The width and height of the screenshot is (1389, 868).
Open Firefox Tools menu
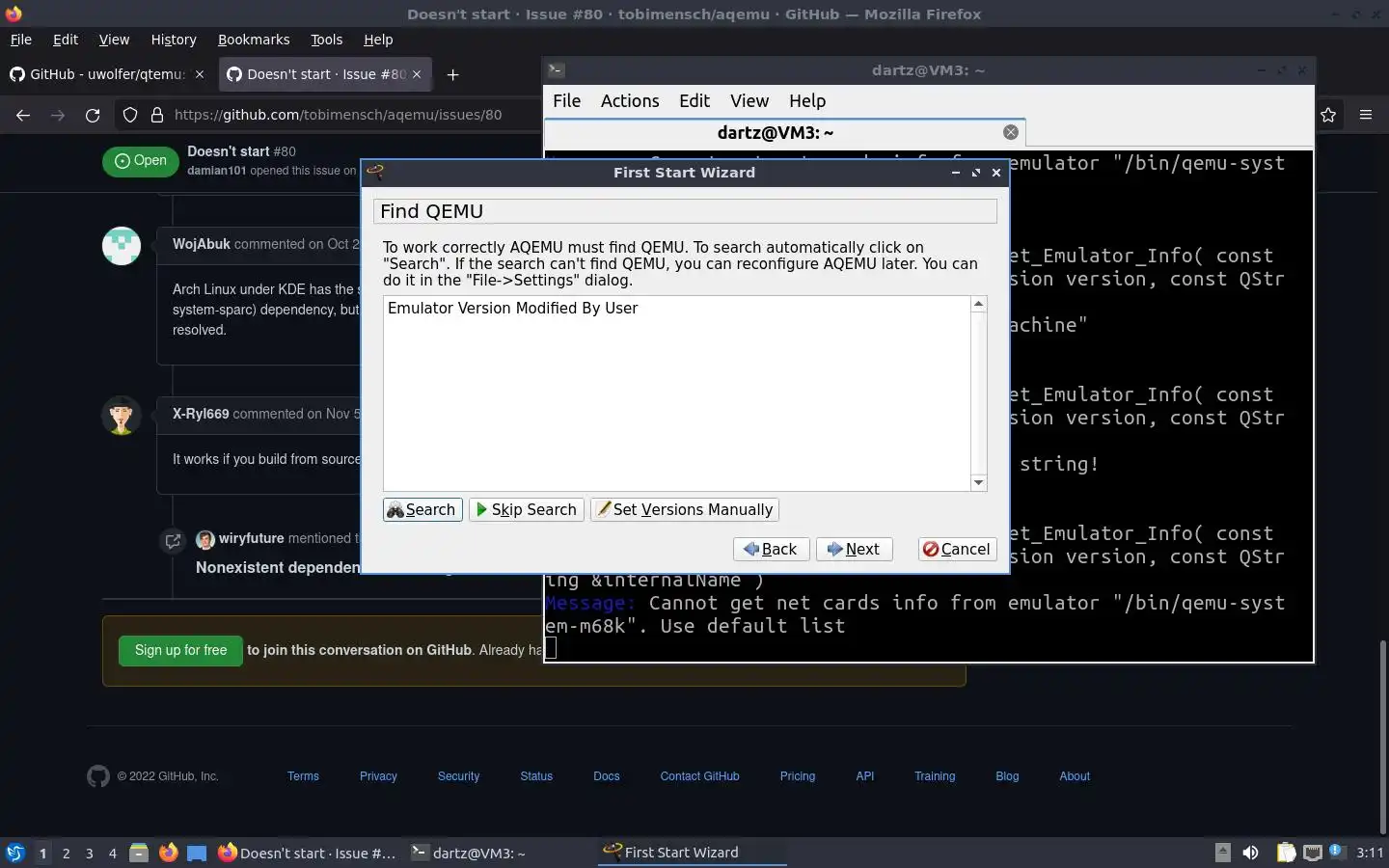(326, 40)
